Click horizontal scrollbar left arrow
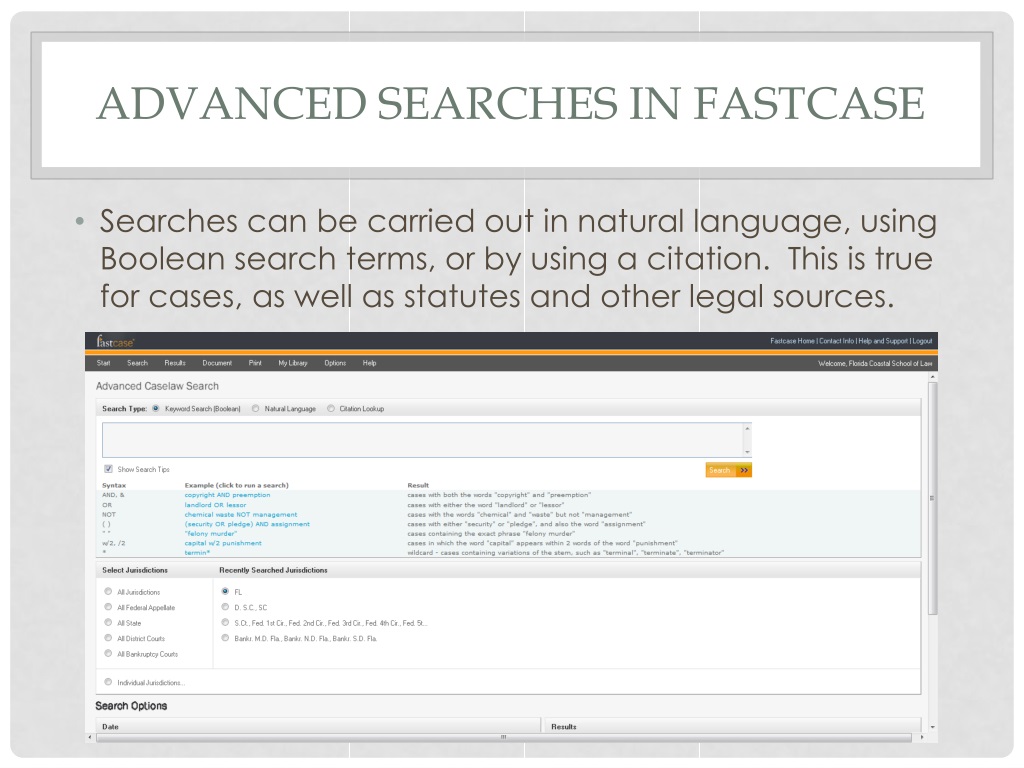This screenshot has height=768, width=1024. (90, 737)
